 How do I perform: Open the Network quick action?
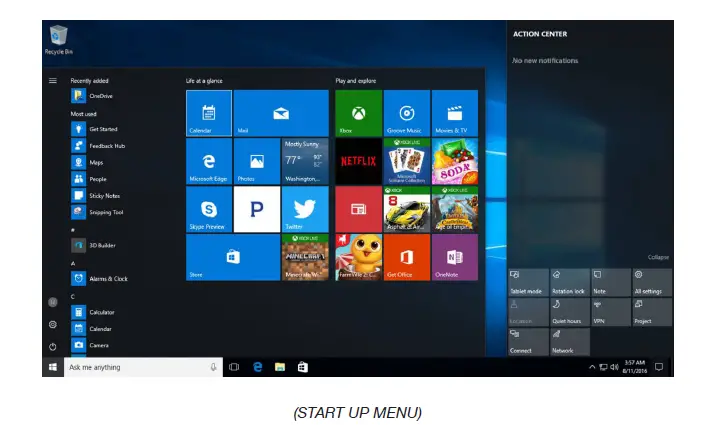point(569,341)
